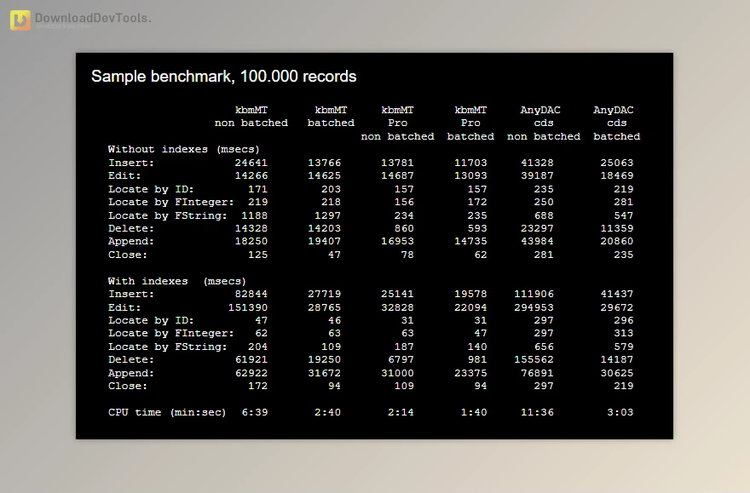
Task: Click the indexed Insert value 41437
Action: pos(617,294)
